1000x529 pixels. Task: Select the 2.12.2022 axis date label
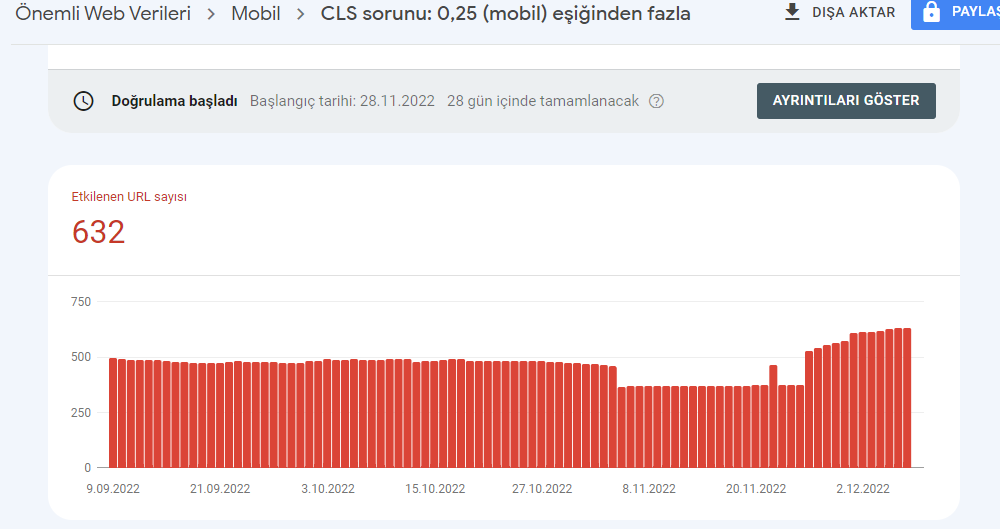[863, 489]
